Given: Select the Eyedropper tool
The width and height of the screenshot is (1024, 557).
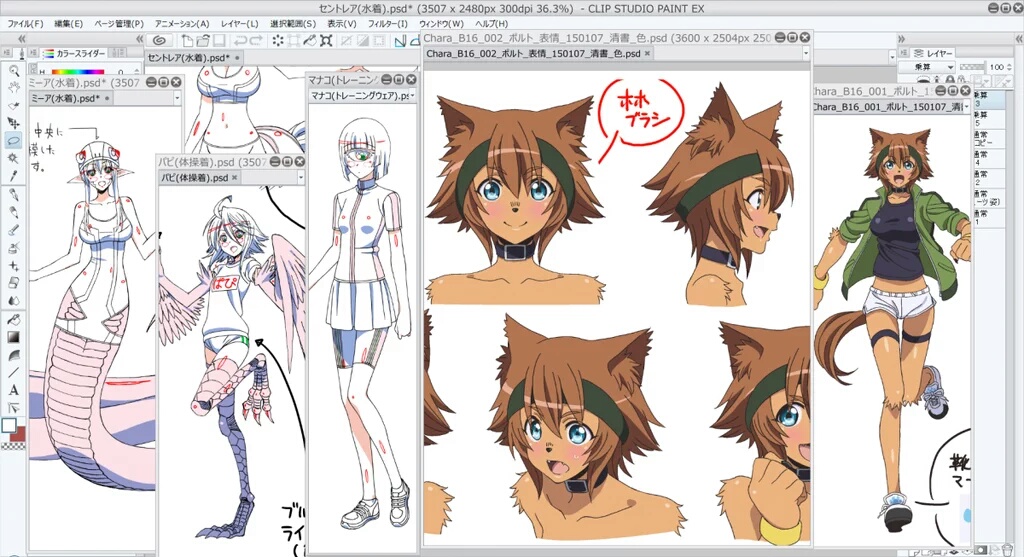Looking at the screenshot, I should click(13, 176).
